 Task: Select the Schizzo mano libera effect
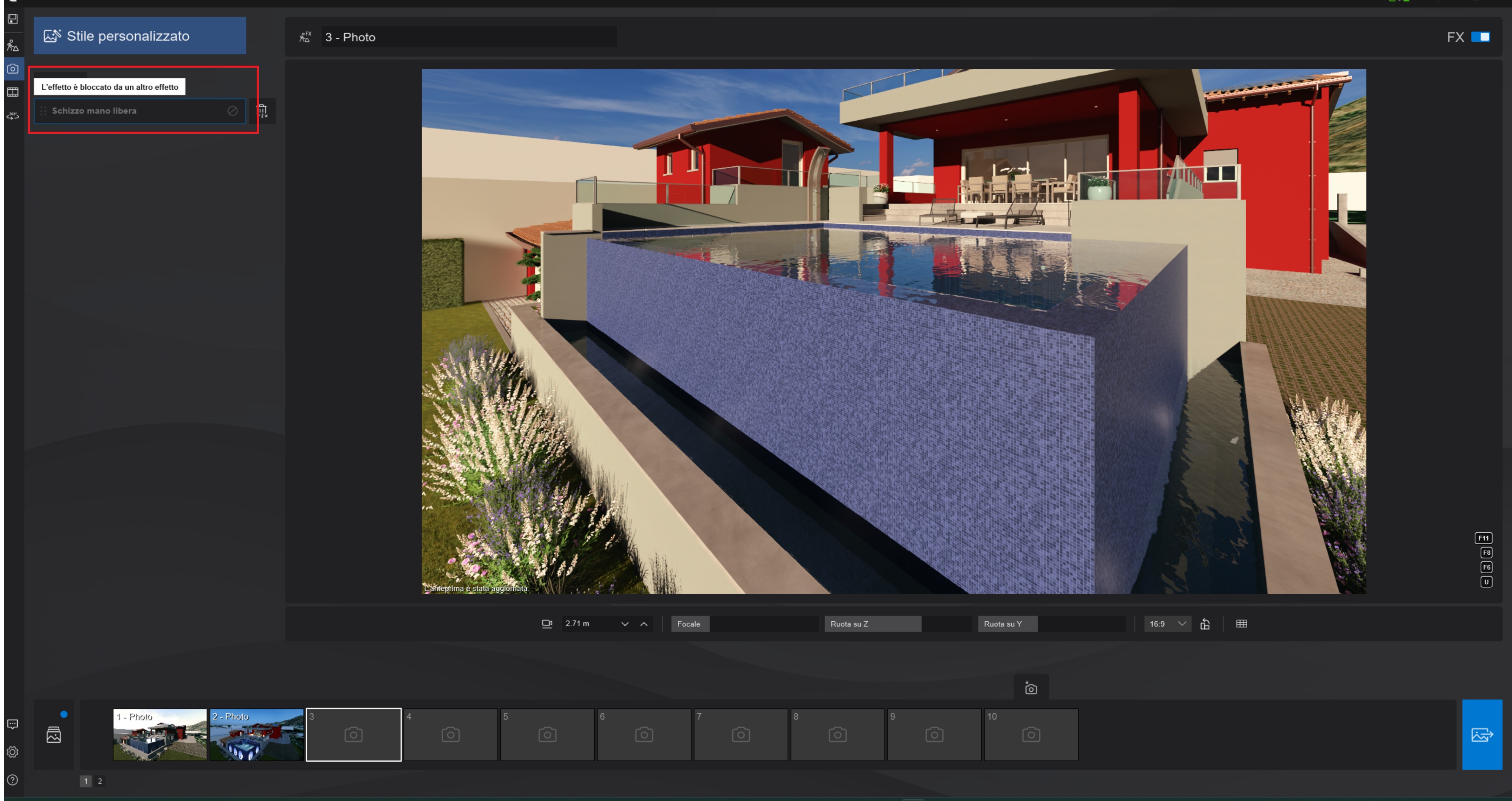tap(140, 111)
